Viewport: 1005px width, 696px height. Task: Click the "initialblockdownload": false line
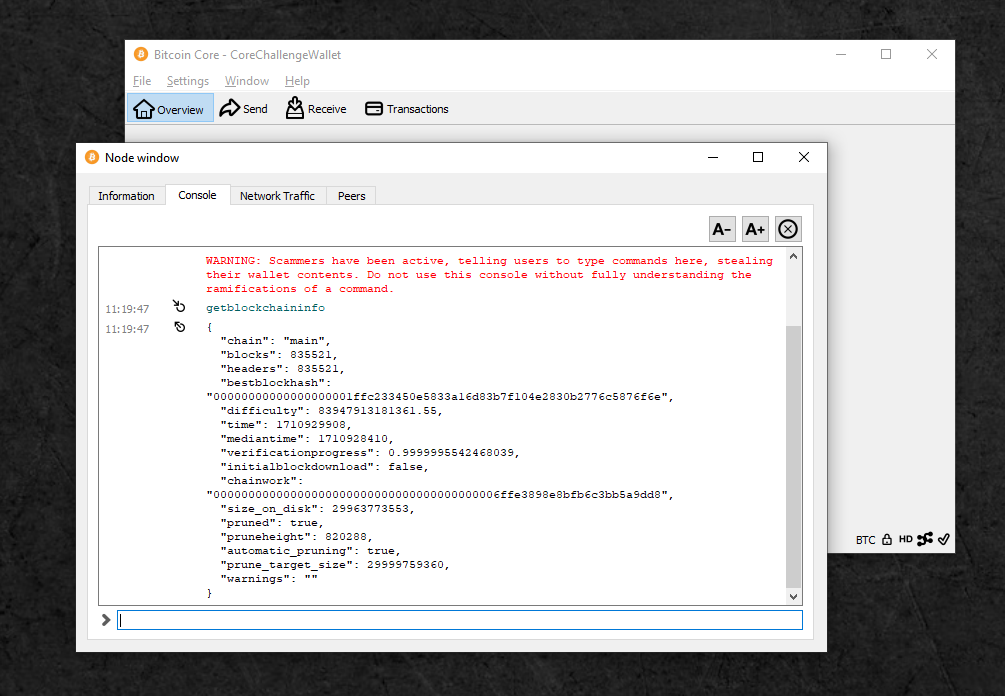324,467
